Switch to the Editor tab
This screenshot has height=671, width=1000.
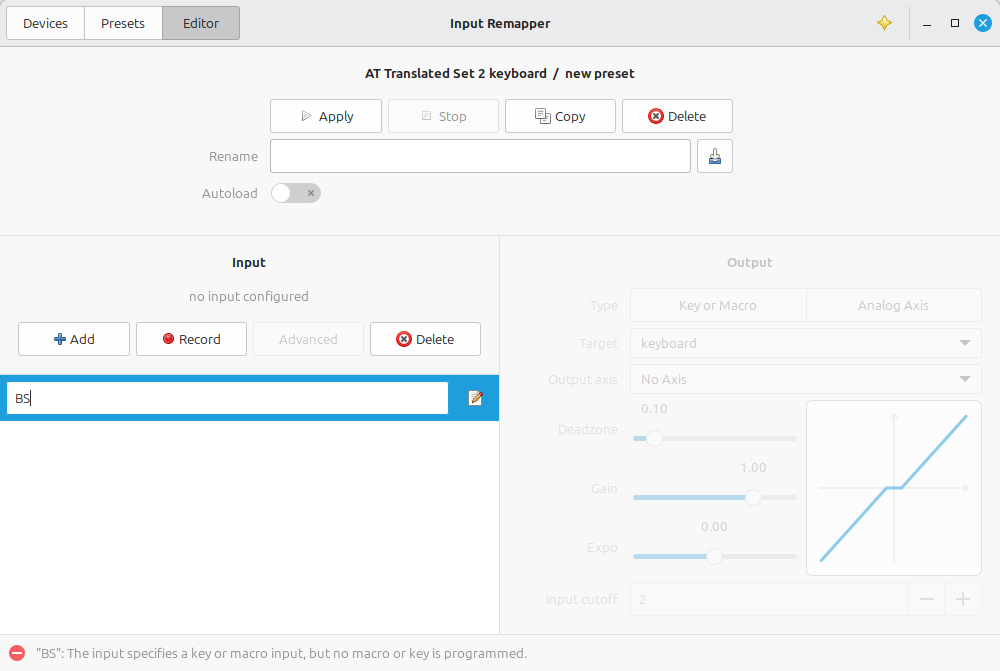(x=201, y=24)
